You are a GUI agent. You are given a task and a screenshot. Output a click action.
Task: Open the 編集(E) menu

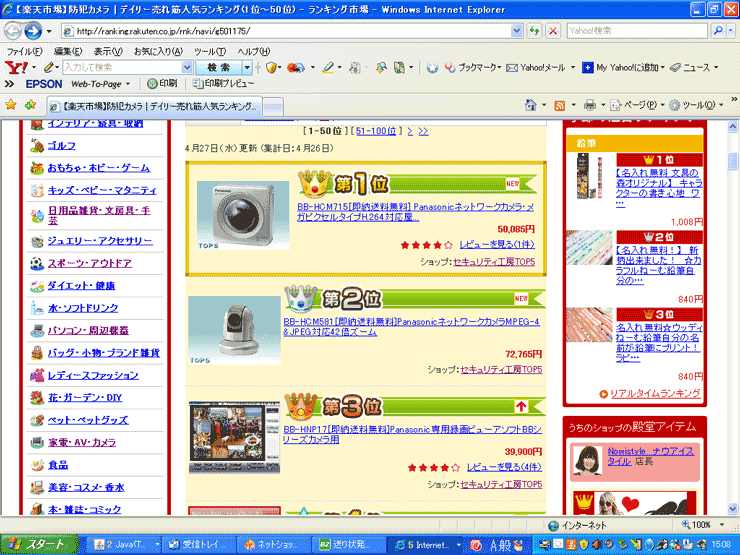tap(68, 51)
